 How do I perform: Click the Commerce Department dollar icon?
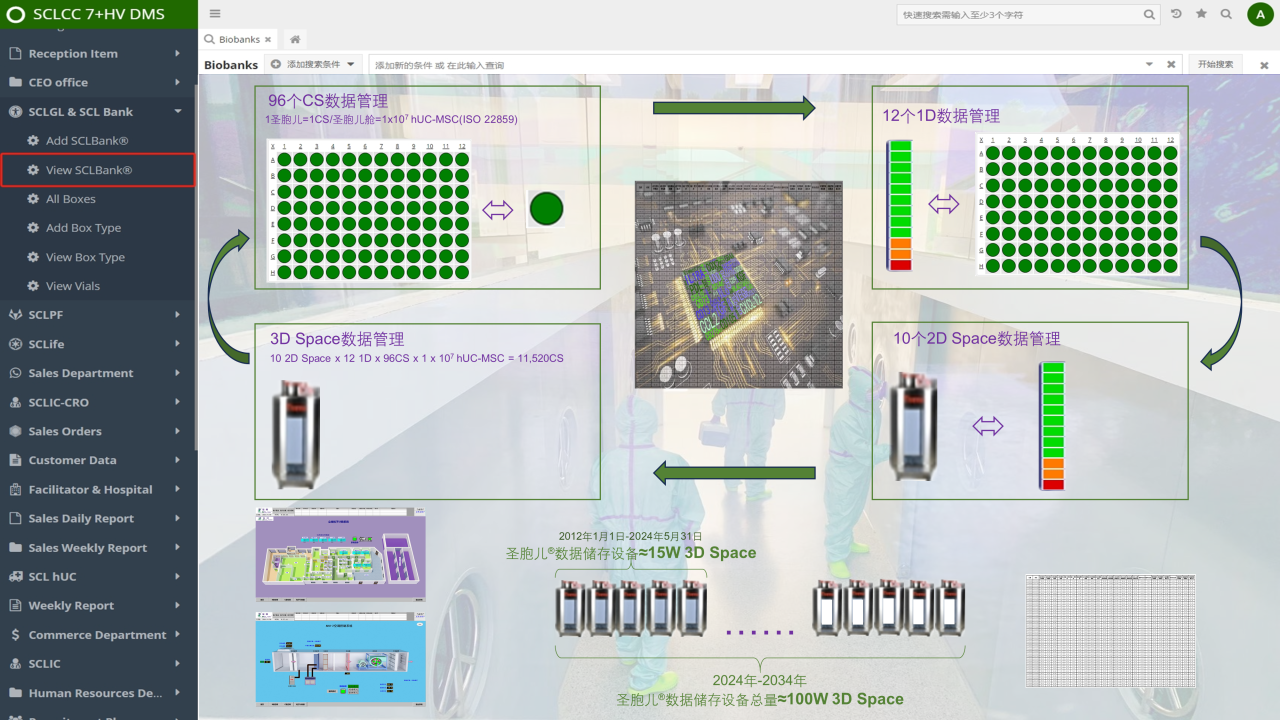tap(15, 635)
